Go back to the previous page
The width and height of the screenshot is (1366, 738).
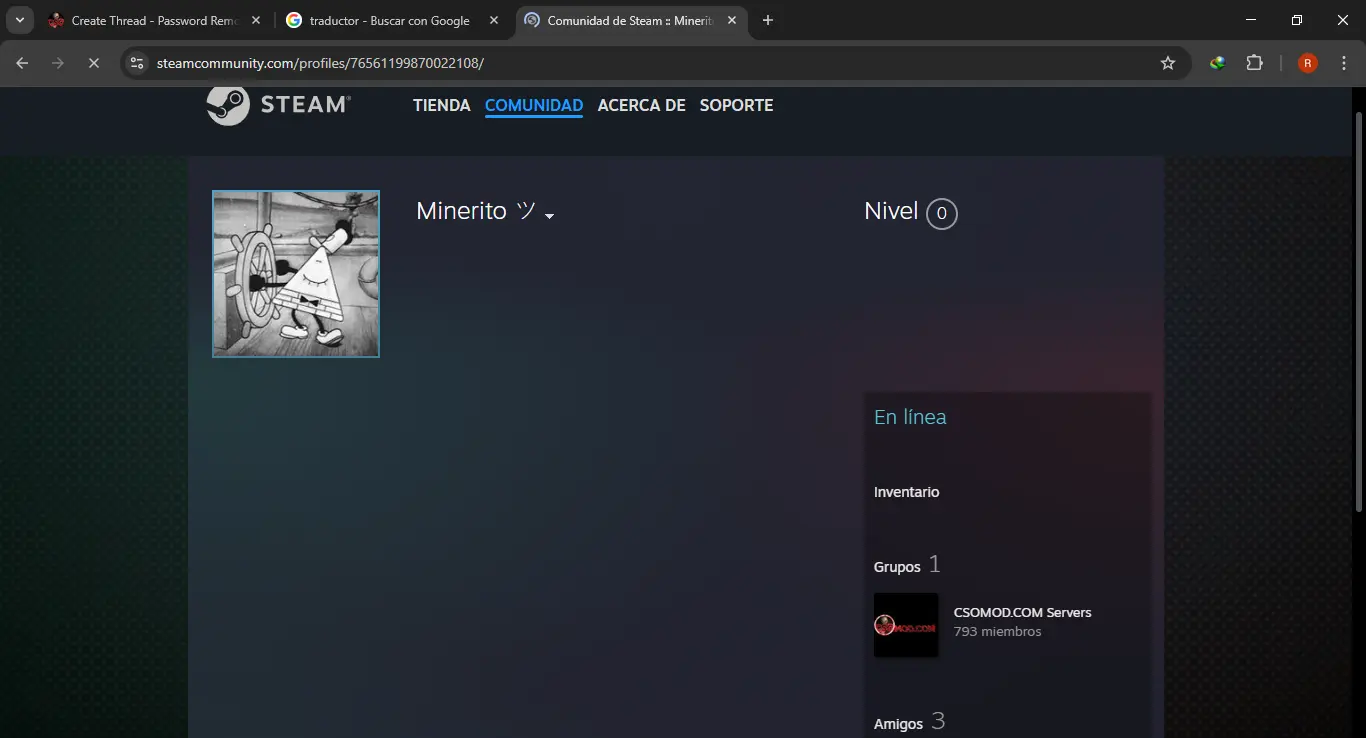tap(22, 63)
